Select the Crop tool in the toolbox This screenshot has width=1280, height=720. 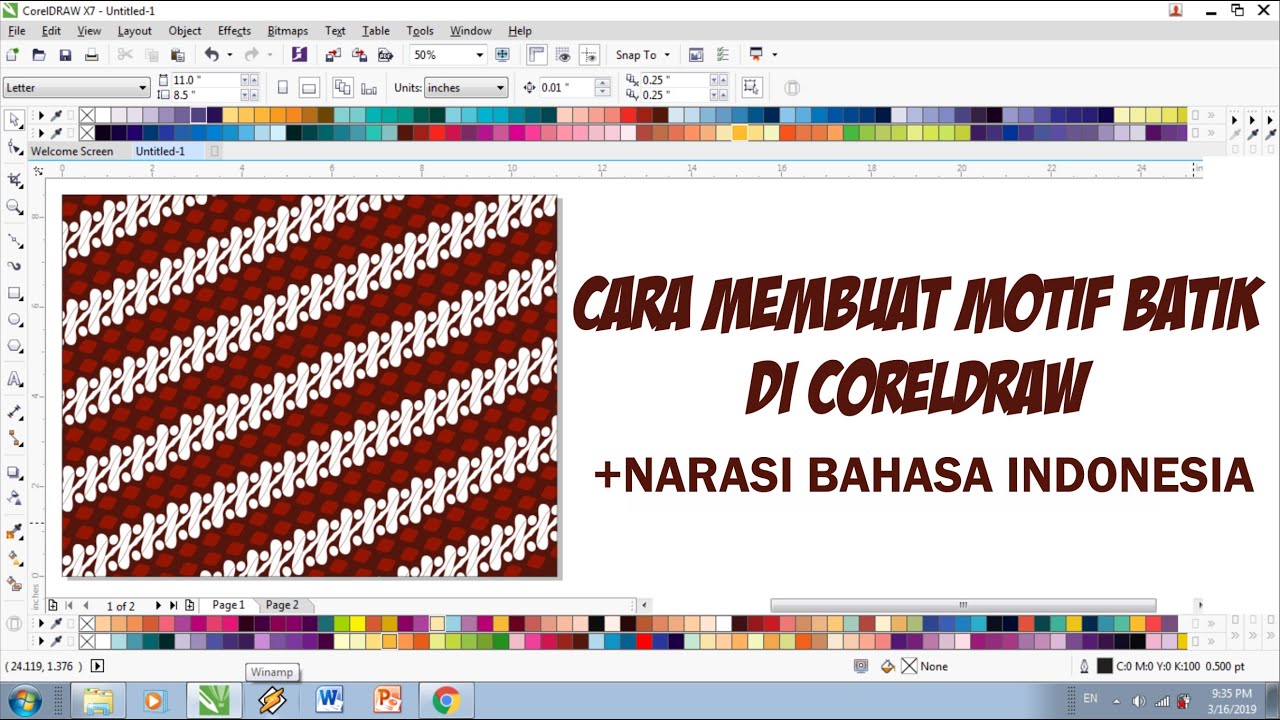click(x=14, y=181)
